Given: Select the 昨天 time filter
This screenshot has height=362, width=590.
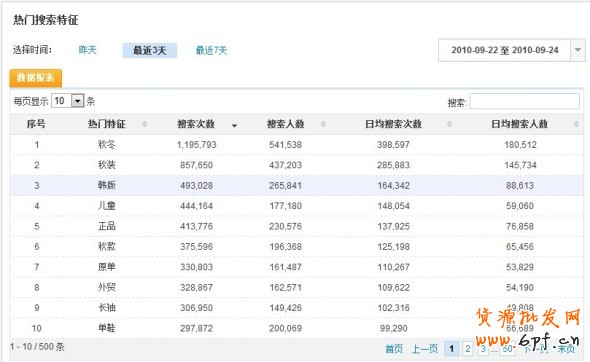Looking at the screenshot, I should [x=88, y=50].
